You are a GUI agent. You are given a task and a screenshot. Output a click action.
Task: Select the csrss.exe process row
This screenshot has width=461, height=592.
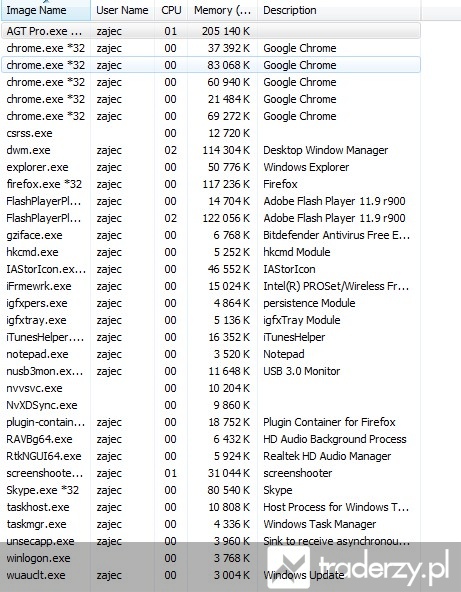211,133
